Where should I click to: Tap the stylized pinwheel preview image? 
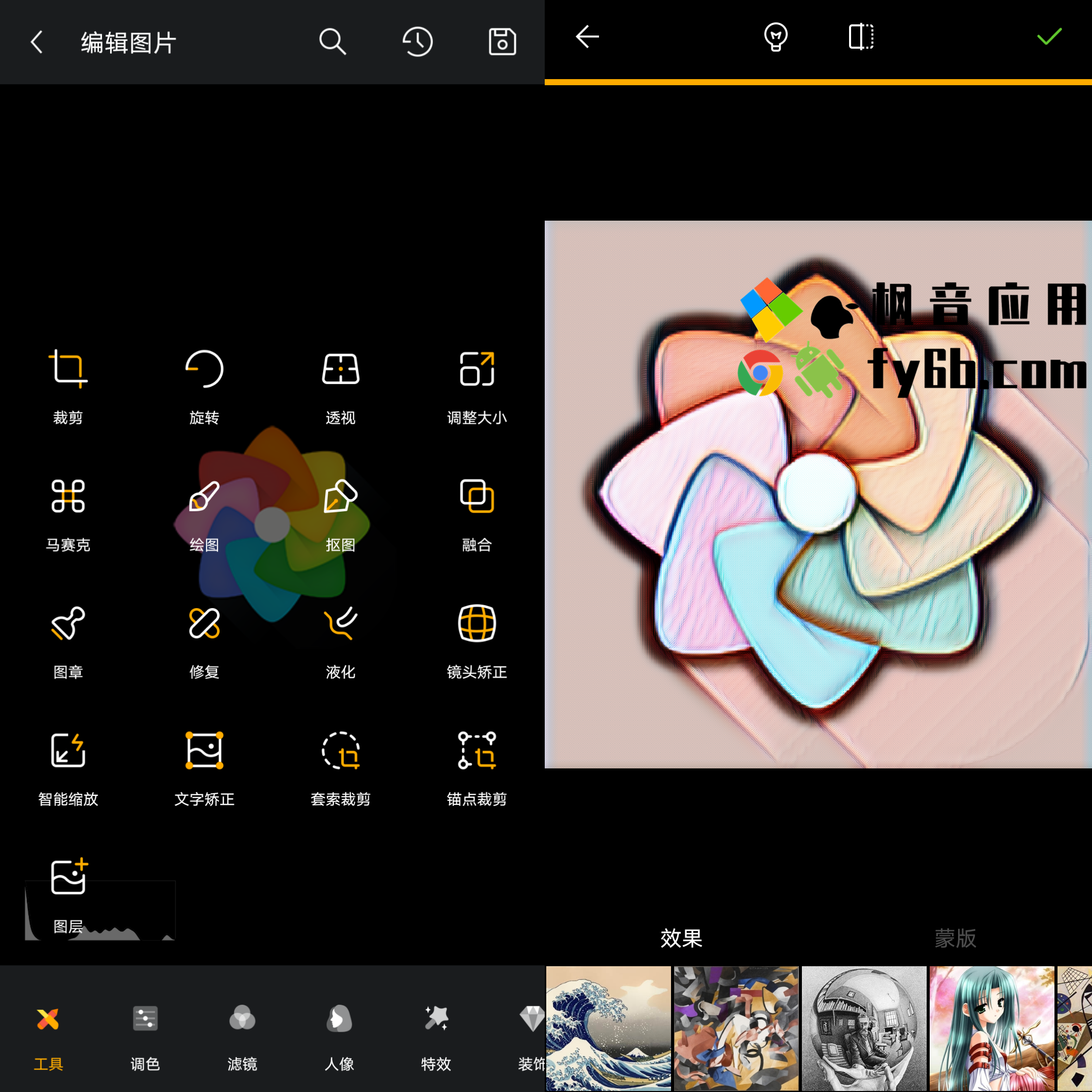pyautogui.click(x=818, y=494)
